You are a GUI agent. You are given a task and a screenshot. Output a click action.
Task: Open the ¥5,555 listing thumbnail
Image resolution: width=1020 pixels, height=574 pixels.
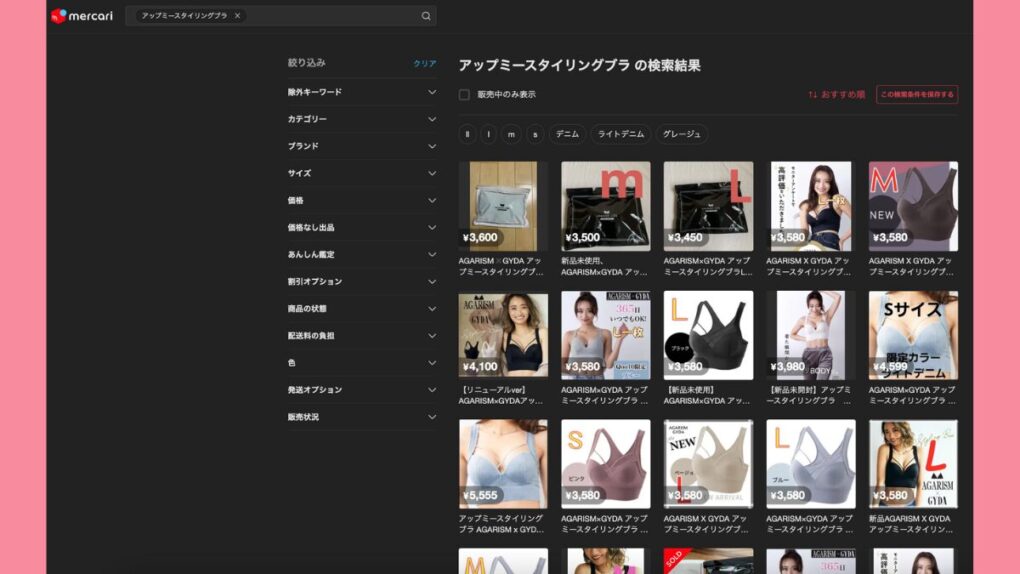tap(503, 464)
